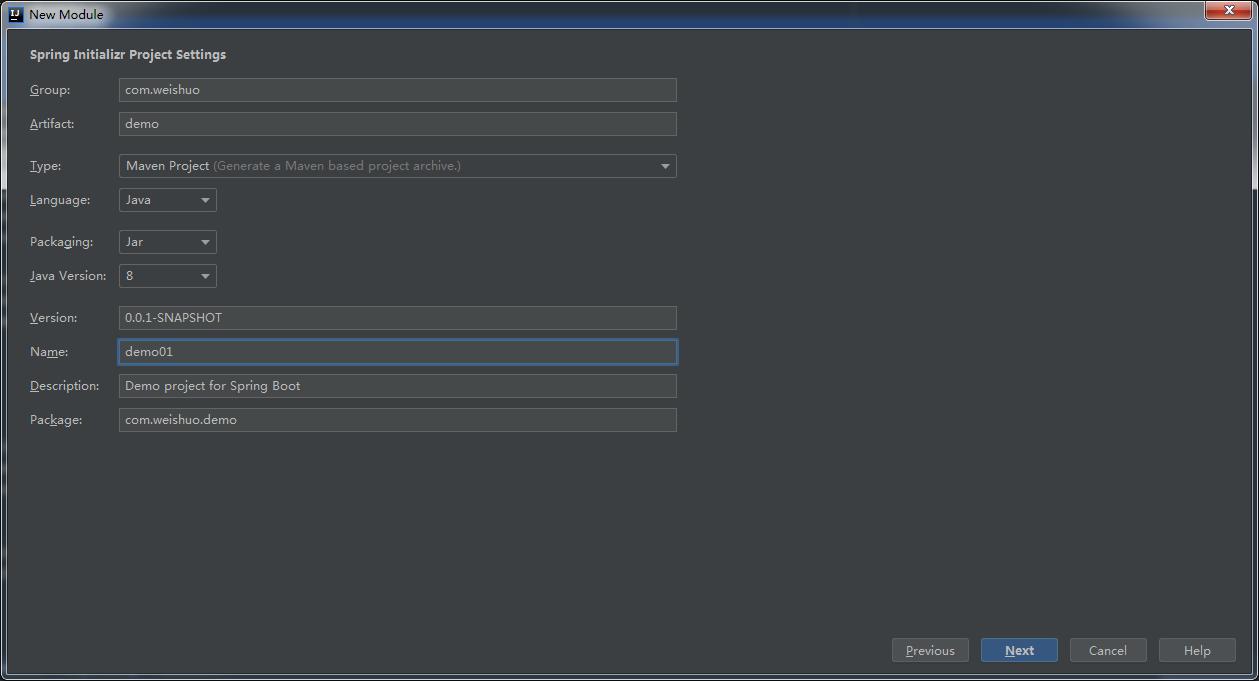Image resolution: width=1259 pixels, height=681 pixels.
Task: Click the Artifact label
Action: (x=52, y=124)
